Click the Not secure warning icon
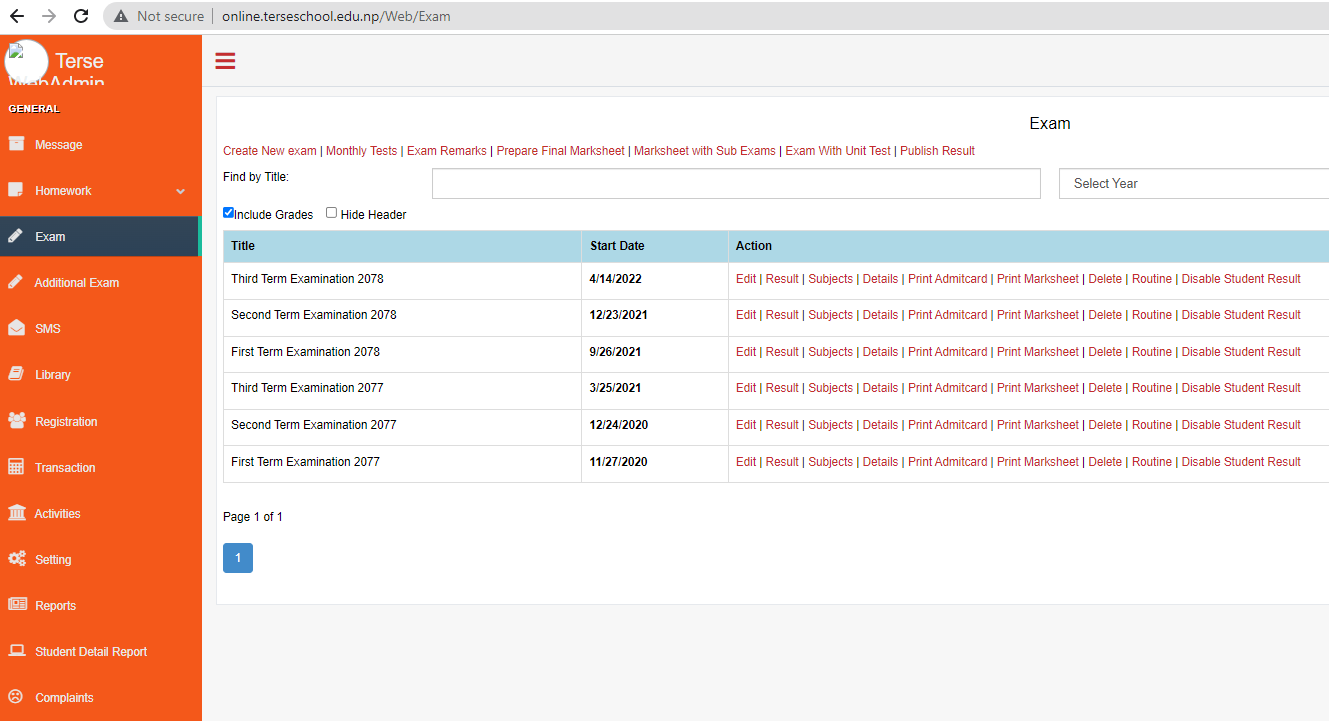The width and height of the screenshot is (1329, 721). (121, 16)
